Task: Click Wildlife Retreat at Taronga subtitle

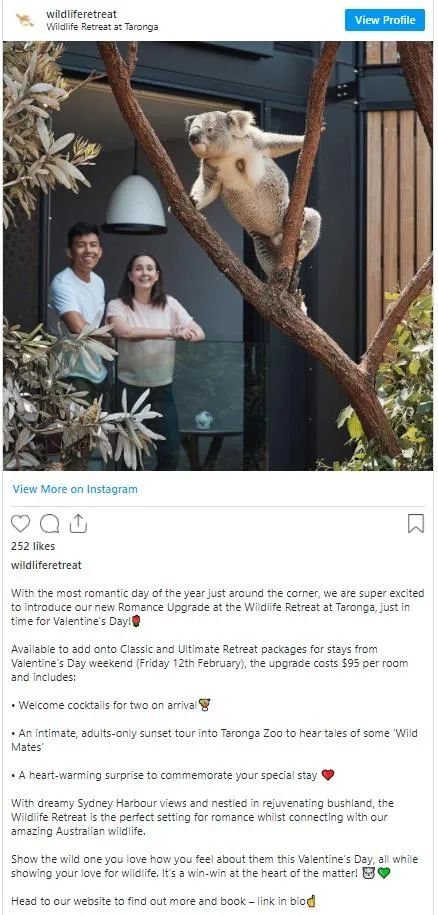Action: (102, 27)
